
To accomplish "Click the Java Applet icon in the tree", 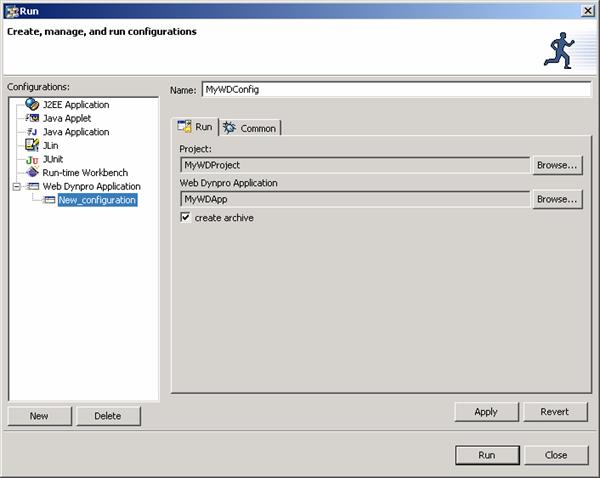I will tap(32, 118).
